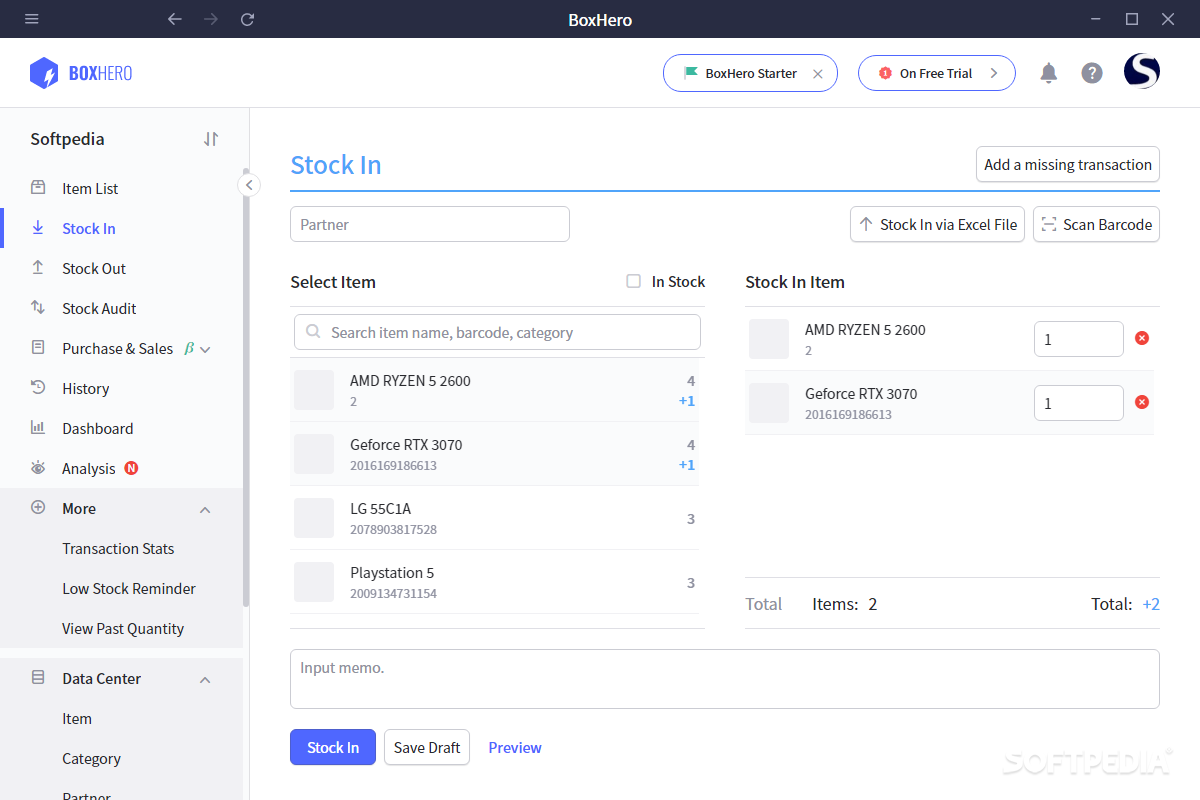
Task: Click the Playstation 5 thumbnail
Action: (314, 582)
